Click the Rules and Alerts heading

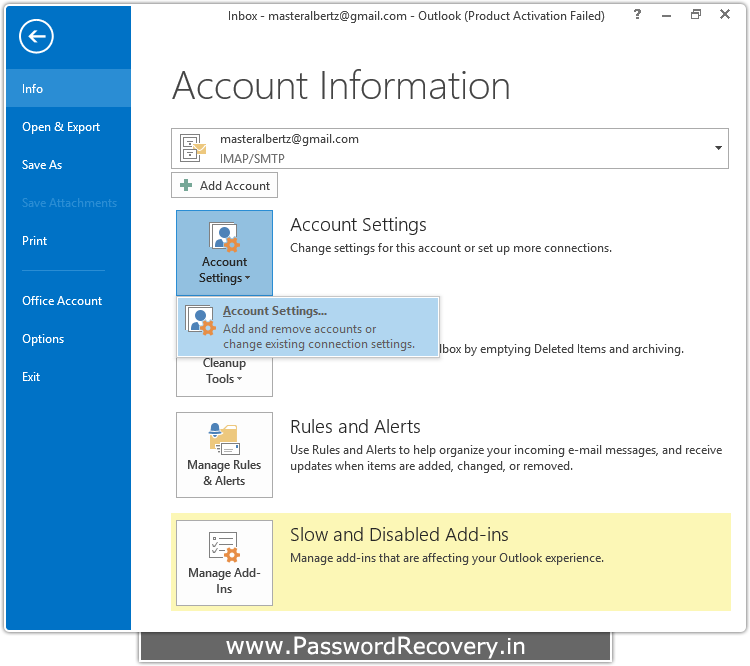click(x=355, y=426)
